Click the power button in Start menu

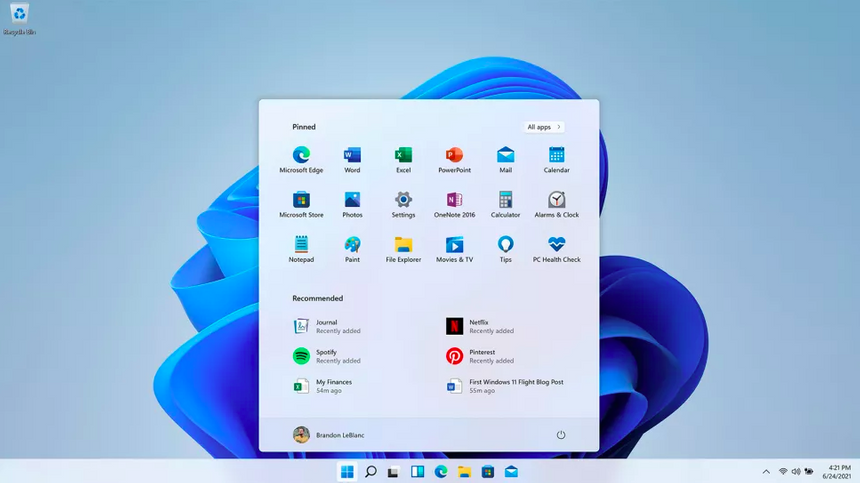coord(561,435)
